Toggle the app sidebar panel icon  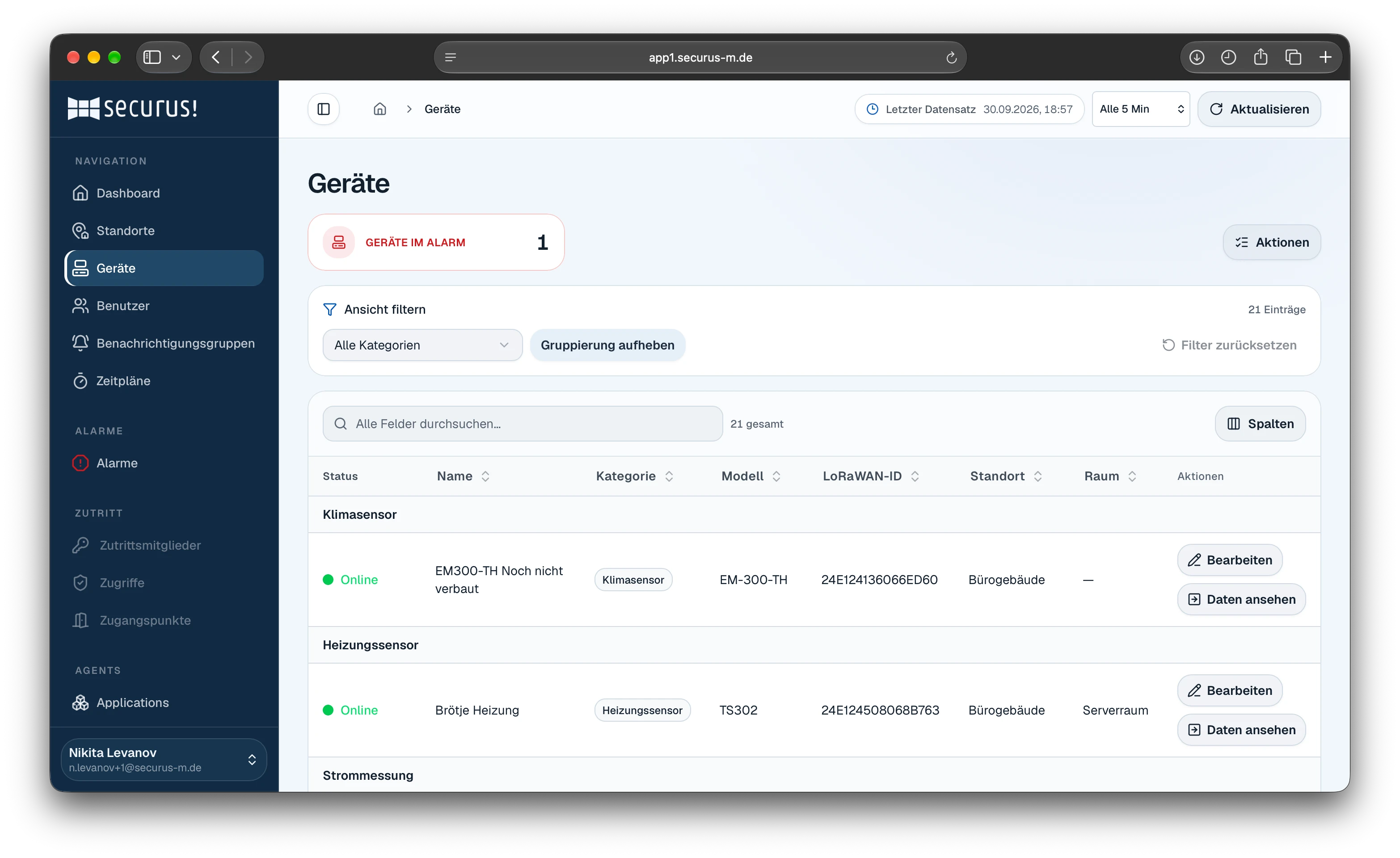tap(323, 109)
